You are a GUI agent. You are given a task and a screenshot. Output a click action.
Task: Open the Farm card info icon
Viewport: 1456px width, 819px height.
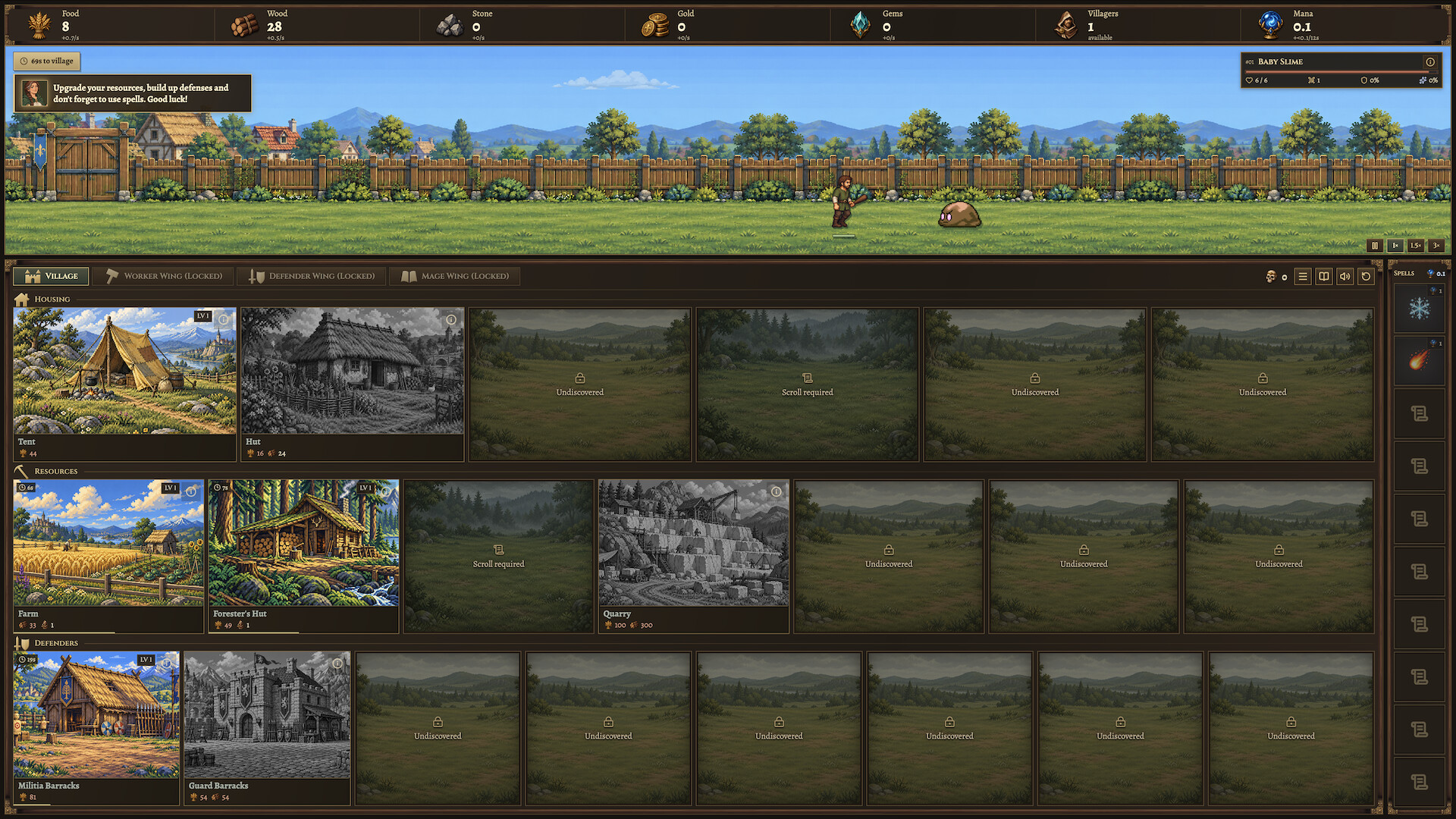click(x=191, y=491)
